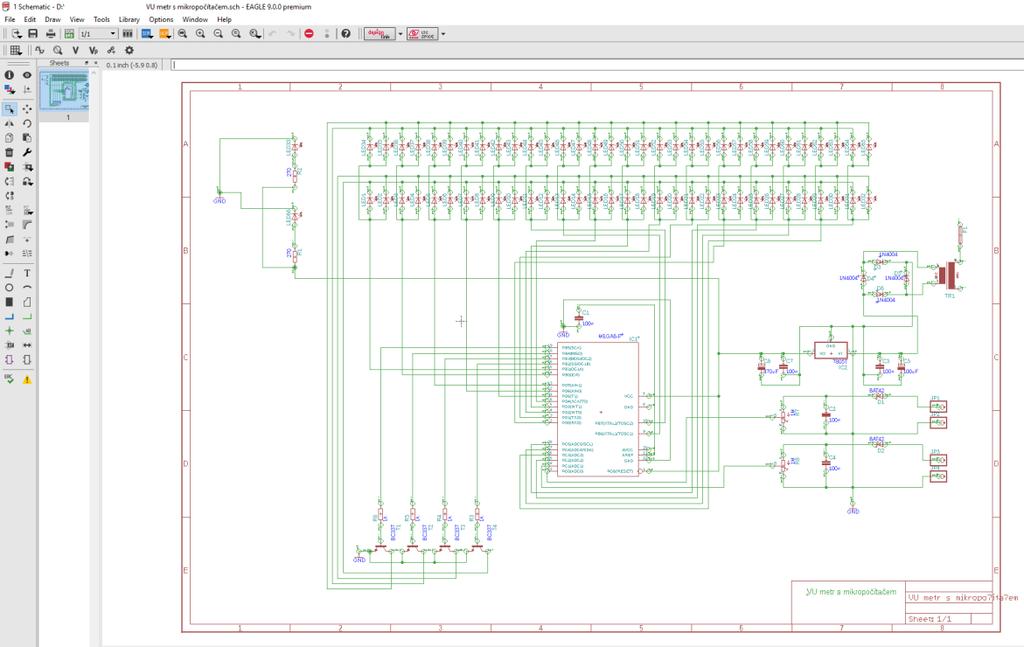The width and height of the screenshot is (1024, 647).
Task: Click the command line input field
Action: pos(597,65)
